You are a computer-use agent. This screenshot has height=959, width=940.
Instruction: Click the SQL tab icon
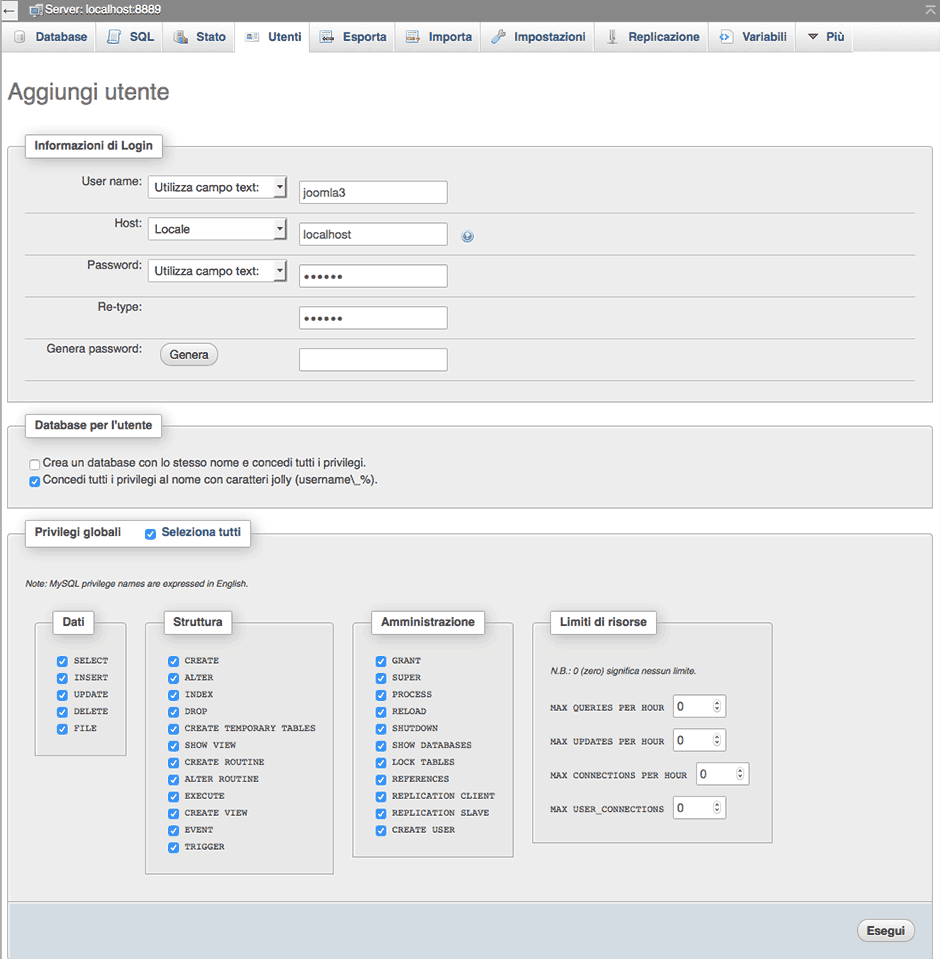[x=114, y=37]
